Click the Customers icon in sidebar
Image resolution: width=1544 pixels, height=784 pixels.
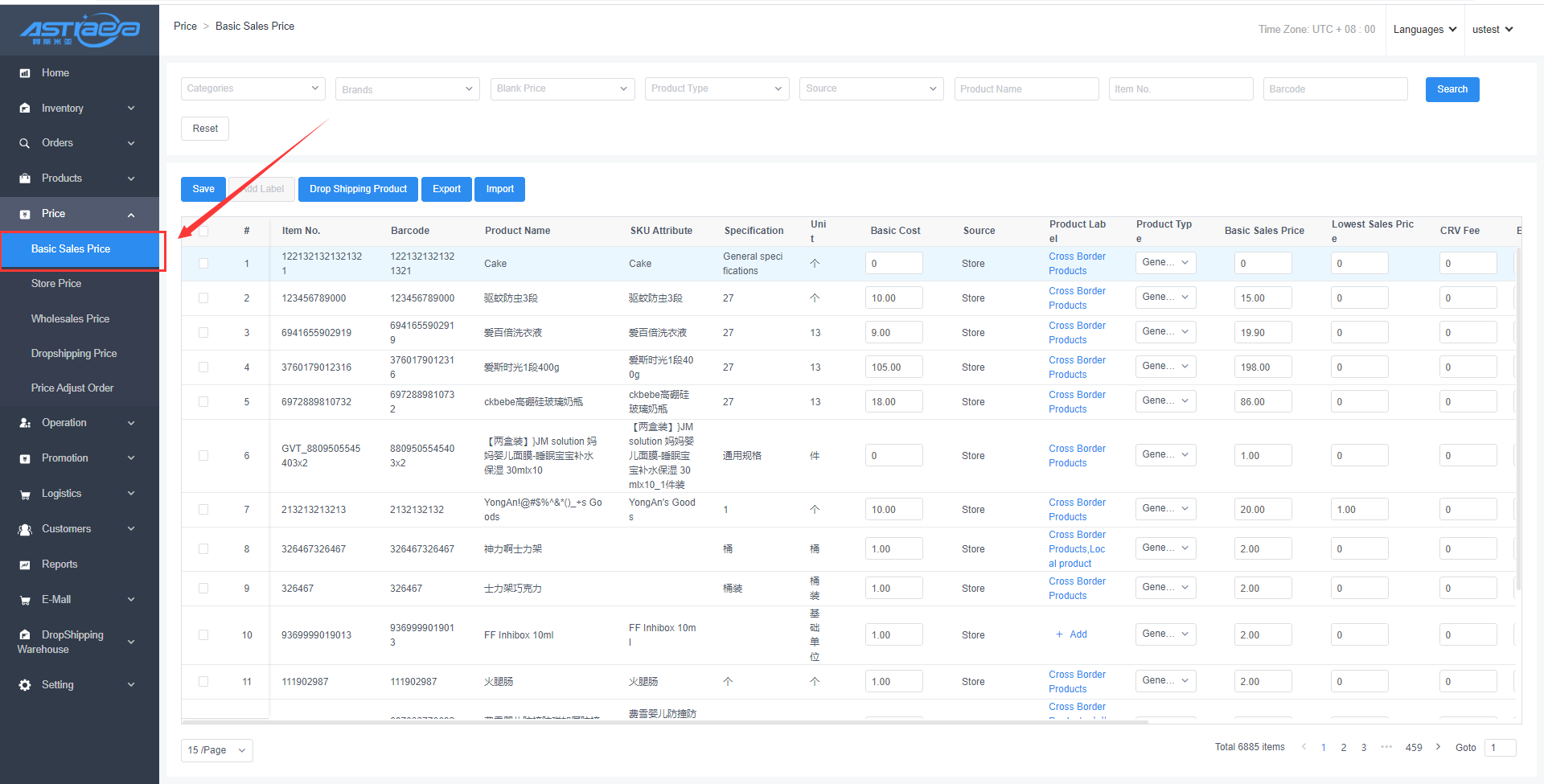[x=25, y=529]
